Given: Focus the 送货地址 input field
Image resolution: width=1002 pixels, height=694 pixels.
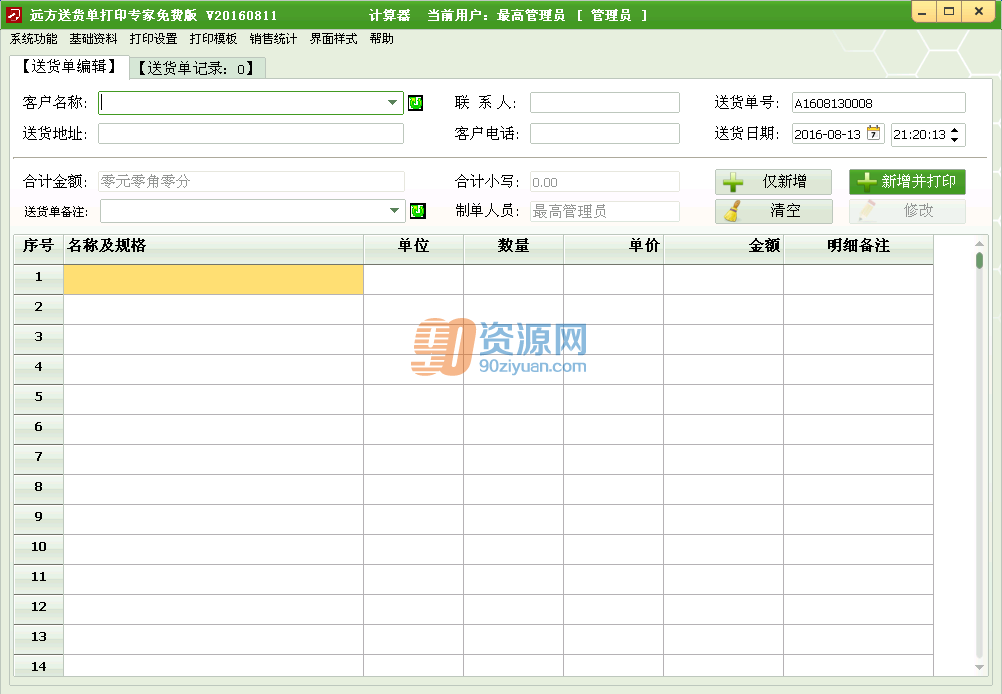Looking at the screenshot, I should [250, 134].
